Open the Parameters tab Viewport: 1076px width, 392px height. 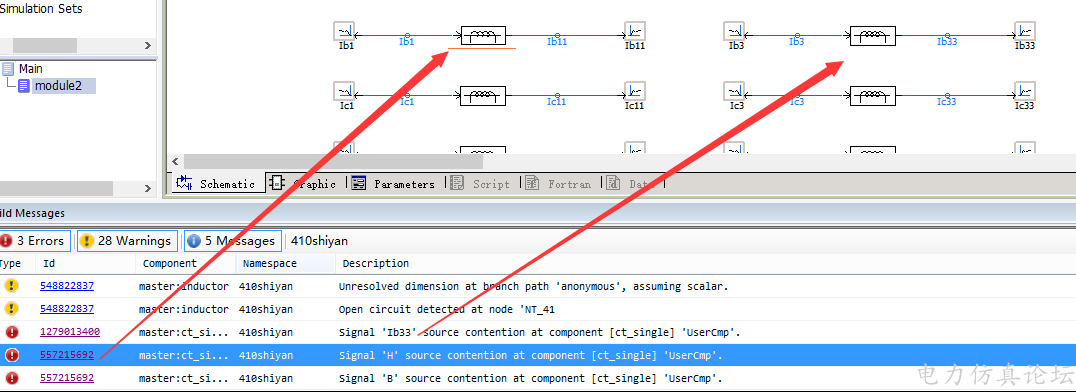[x=393, y=183]
